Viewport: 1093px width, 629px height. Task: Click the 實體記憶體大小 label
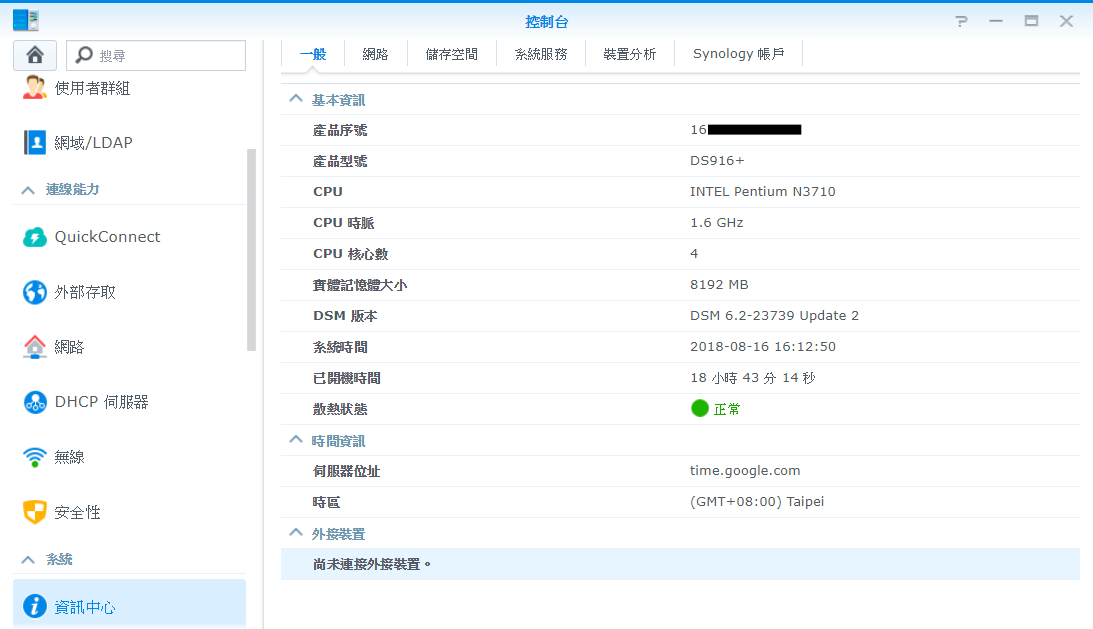[360, 285]
